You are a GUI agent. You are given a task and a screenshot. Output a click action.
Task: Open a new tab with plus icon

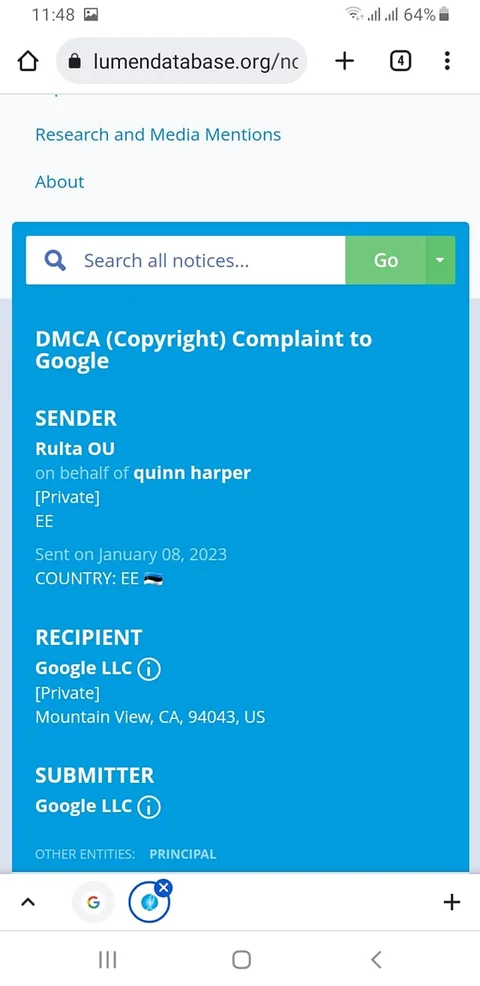click(x=344, y=61)
